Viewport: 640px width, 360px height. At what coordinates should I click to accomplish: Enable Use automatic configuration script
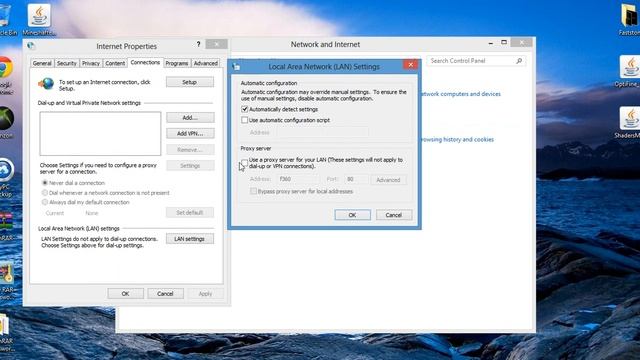point(244,120)
